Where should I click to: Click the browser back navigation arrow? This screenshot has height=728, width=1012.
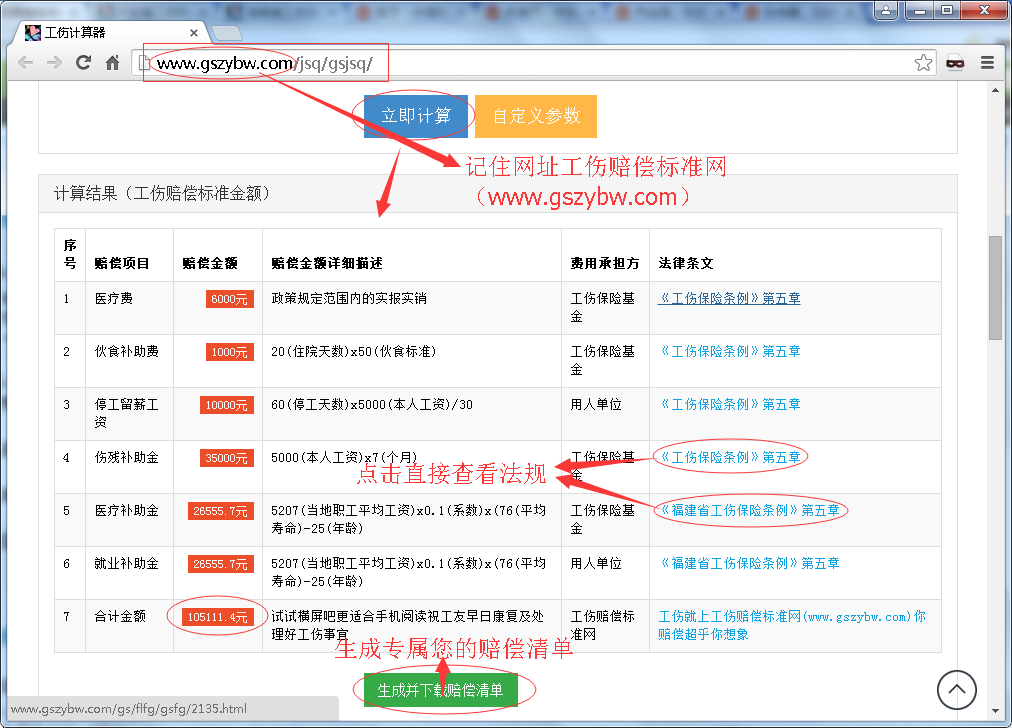(25, 62)
